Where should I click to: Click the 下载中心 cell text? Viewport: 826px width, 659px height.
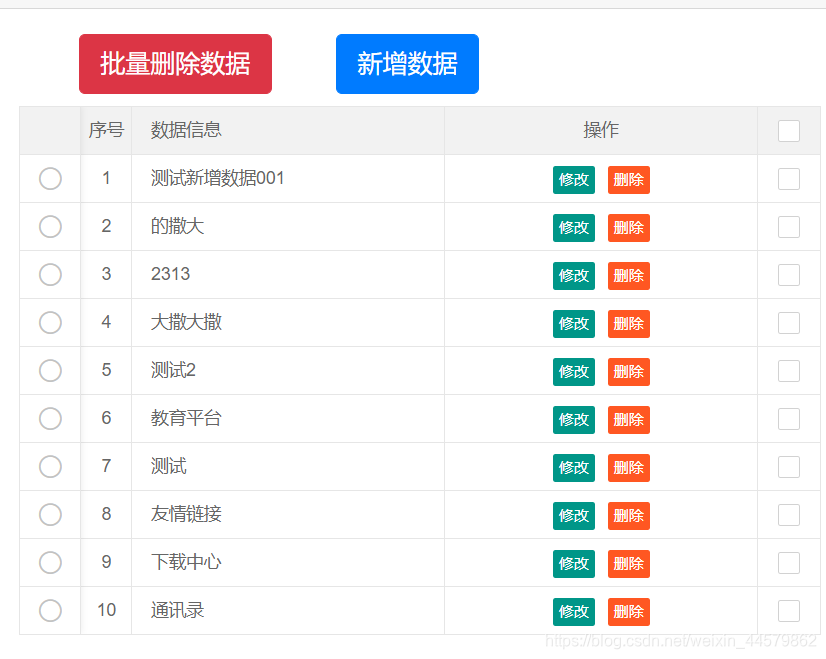[186, 562]
